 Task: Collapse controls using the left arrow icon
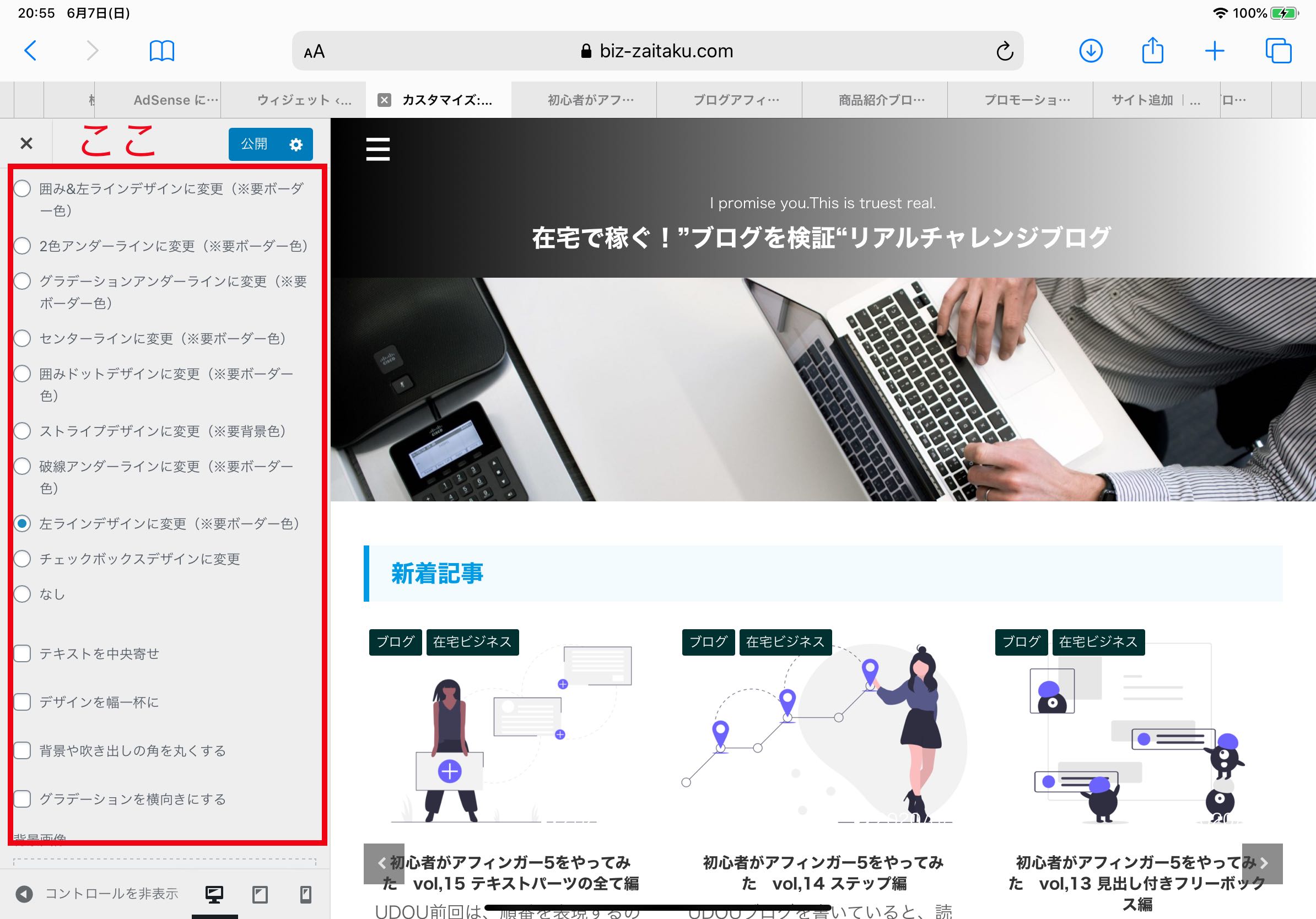(x=24, y=894)
